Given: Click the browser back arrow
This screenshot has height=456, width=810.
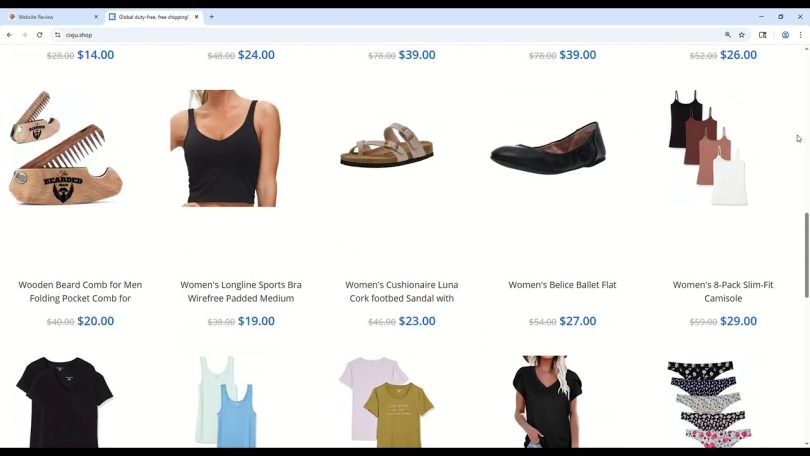Looking at the screenshot, I should pos(9,35).
